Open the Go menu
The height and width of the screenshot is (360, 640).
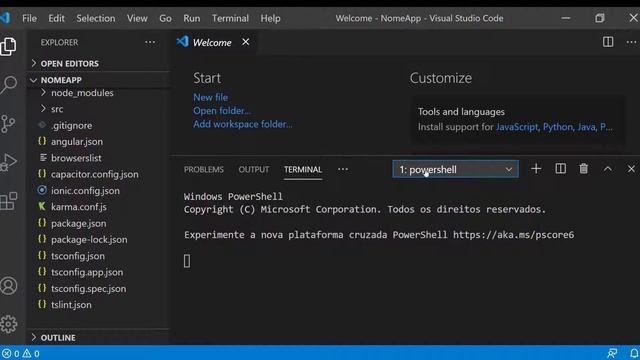pyautogui.click(x=165, y=18)
